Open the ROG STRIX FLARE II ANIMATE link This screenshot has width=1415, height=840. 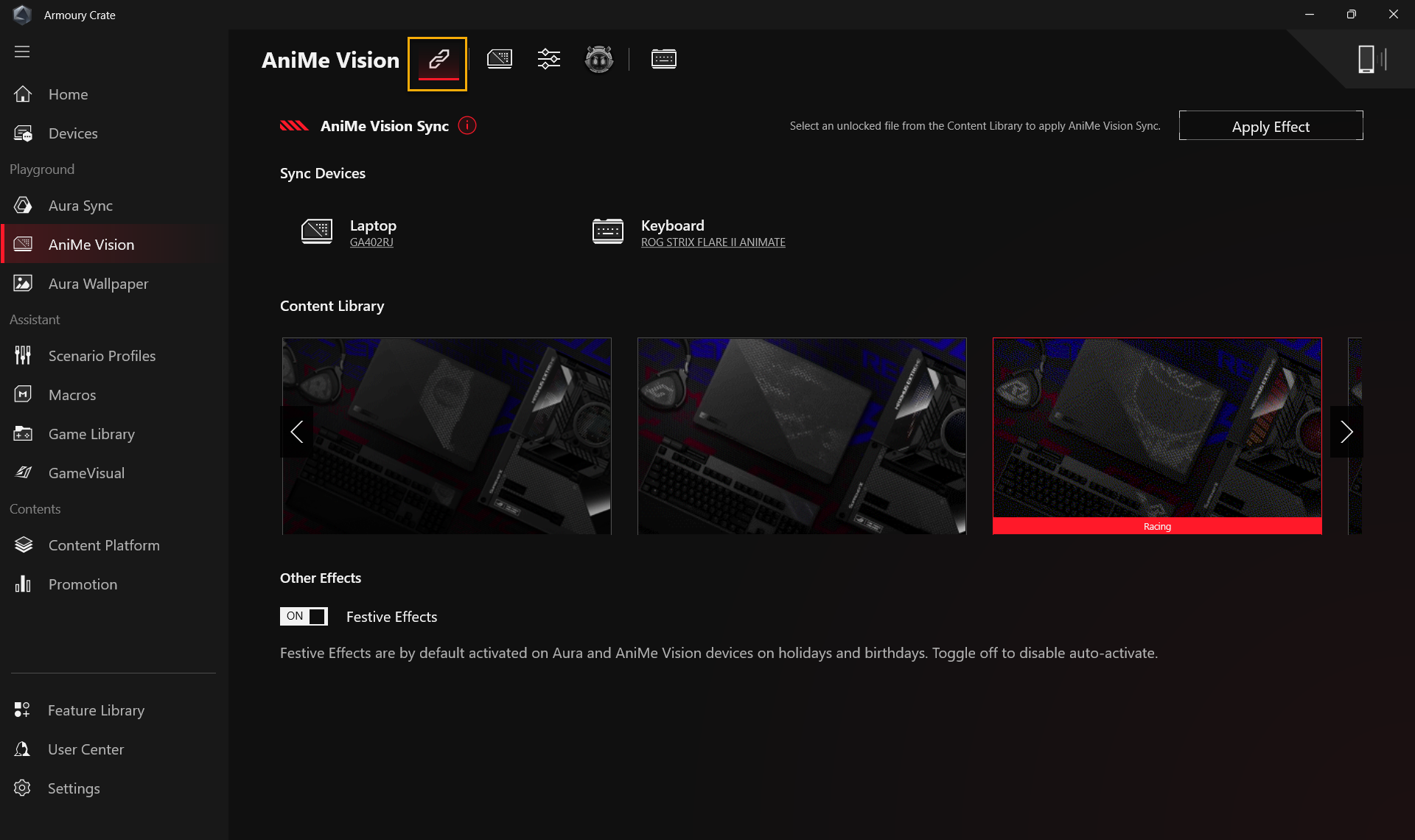[713, 242]
